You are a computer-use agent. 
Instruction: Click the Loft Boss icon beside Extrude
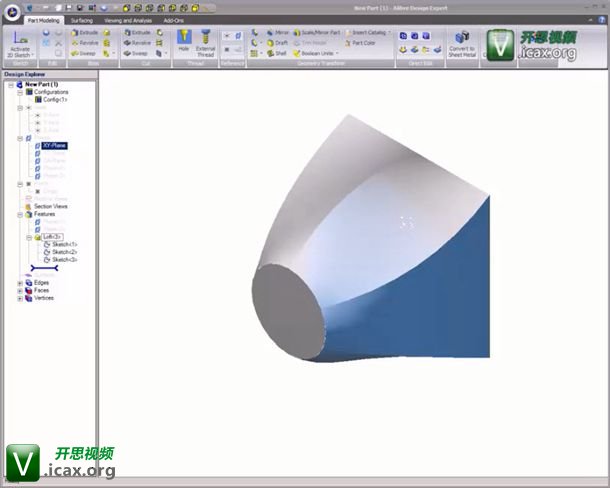[106, 33]
